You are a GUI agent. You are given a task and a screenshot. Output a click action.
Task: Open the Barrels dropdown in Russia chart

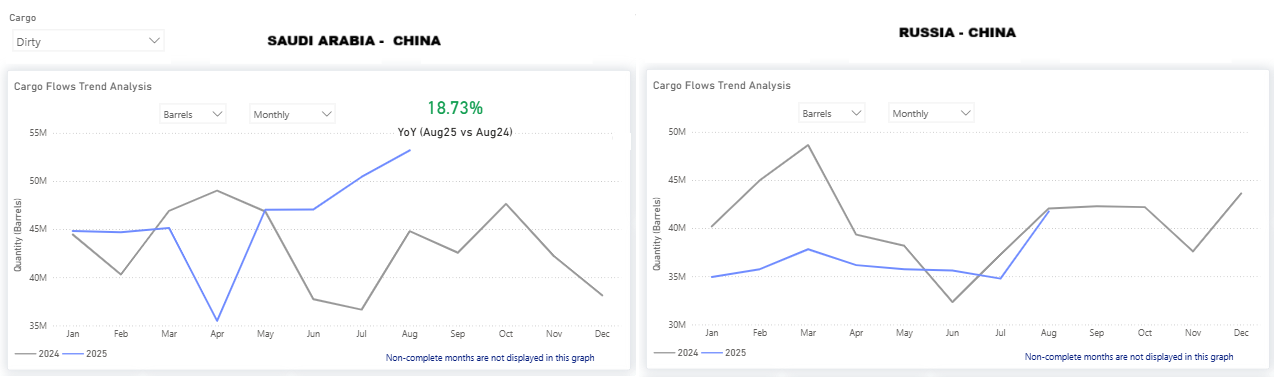[832, 113]
